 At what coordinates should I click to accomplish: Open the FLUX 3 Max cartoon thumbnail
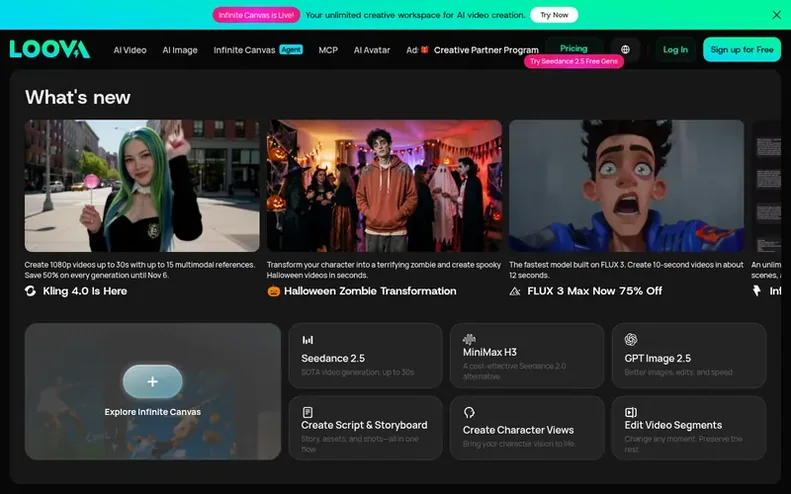click(627, 186)
